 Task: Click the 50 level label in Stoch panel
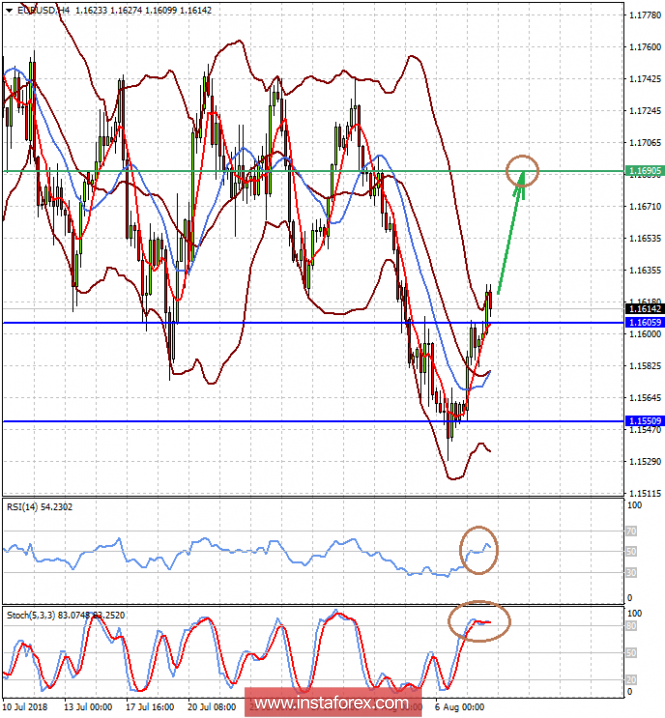631,653
